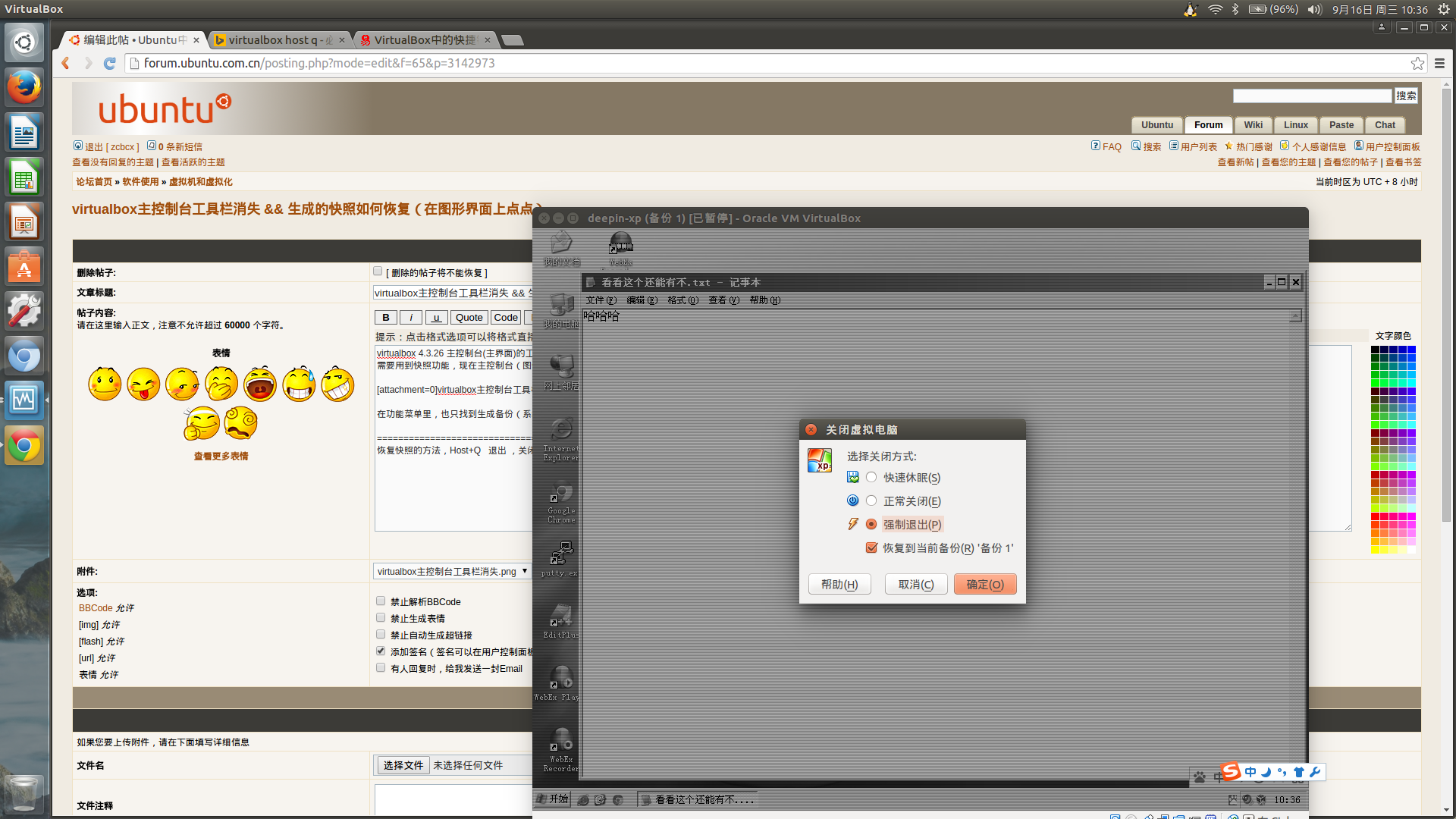Open the 查看(V) menu in Notepad

tap(723, 300)
